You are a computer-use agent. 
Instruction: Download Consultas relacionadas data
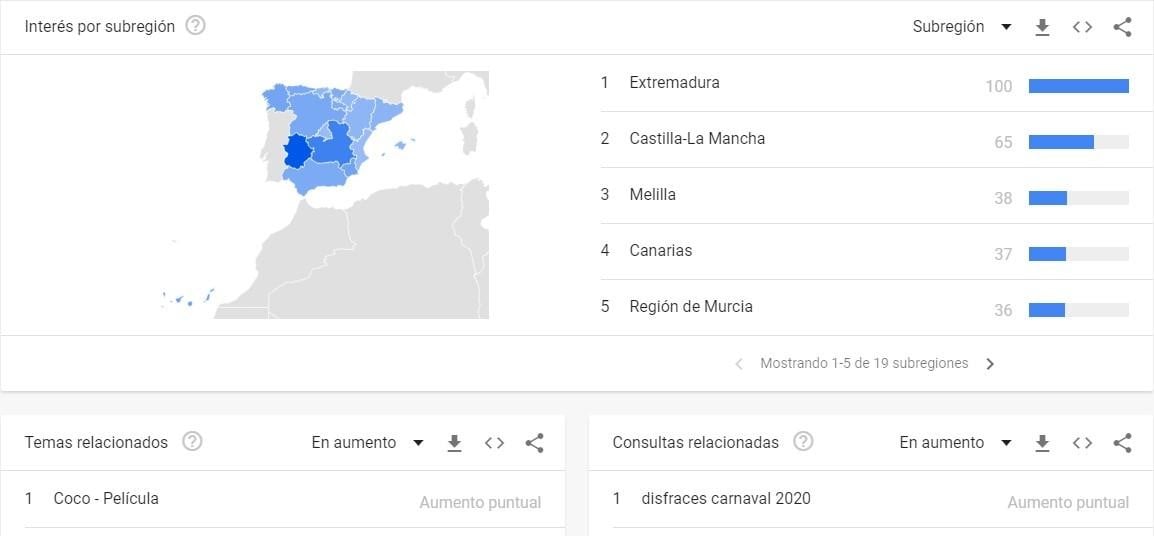tap(1042, 443)
